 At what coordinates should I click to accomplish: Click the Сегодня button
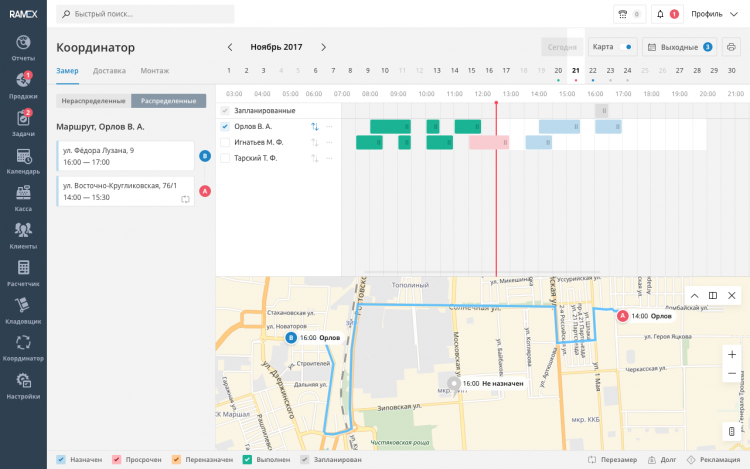coord(562,47)
